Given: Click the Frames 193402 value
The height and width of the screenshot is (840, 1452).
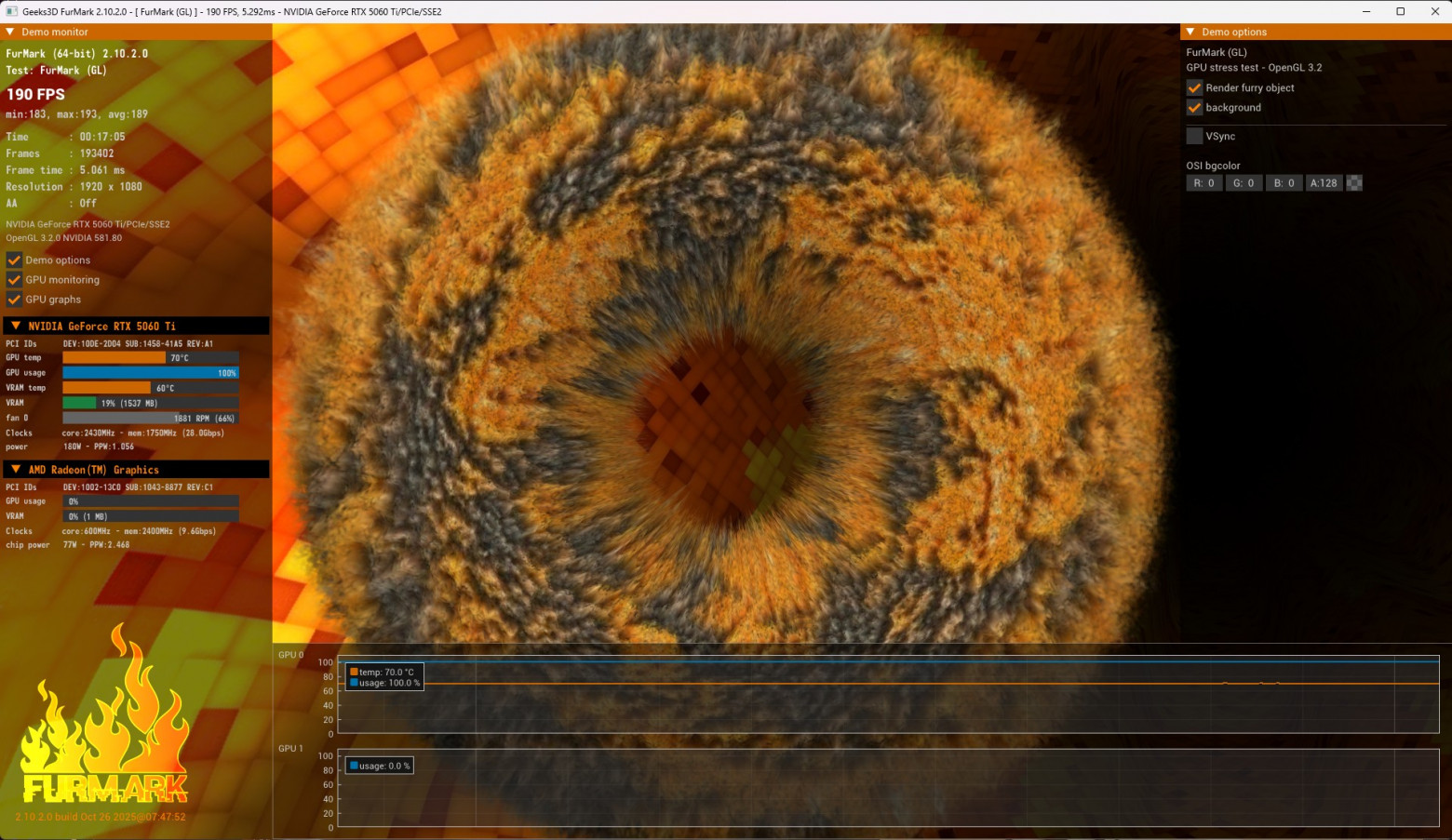Looking at the screenshot, I should coord(97,153).
